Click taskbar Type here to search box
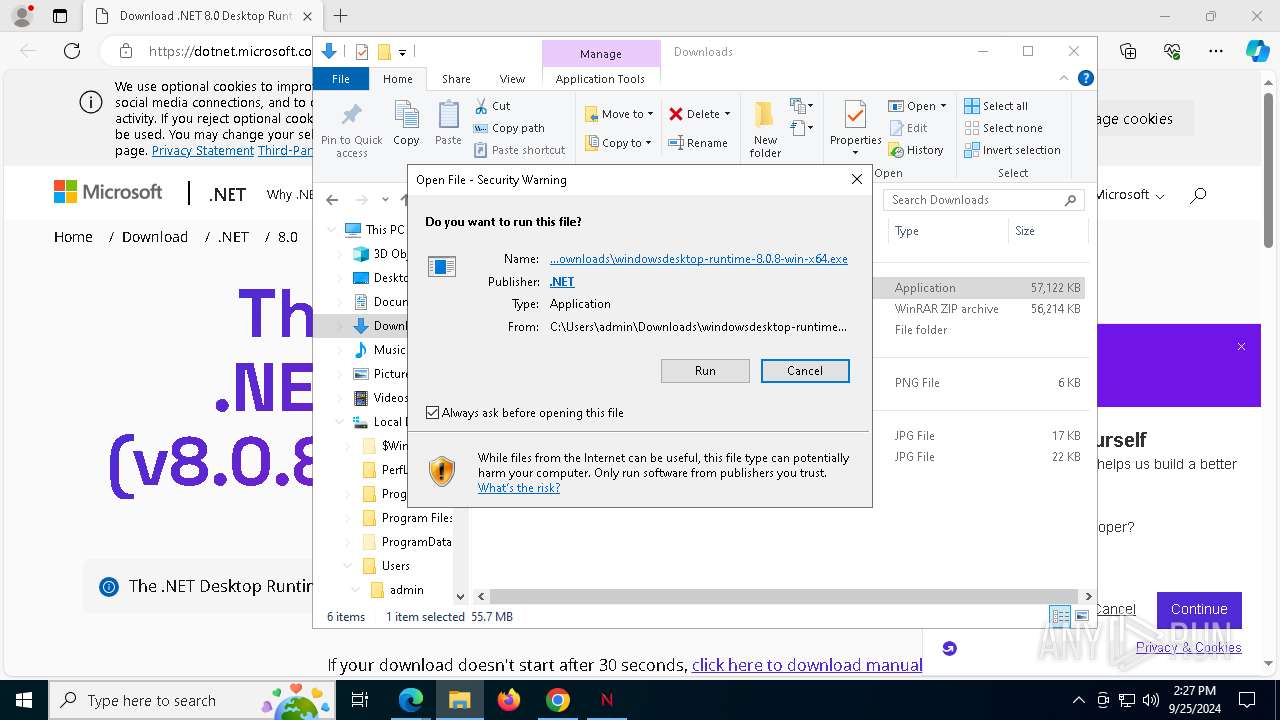This screenshot has width=1280, height=720. 191,700
